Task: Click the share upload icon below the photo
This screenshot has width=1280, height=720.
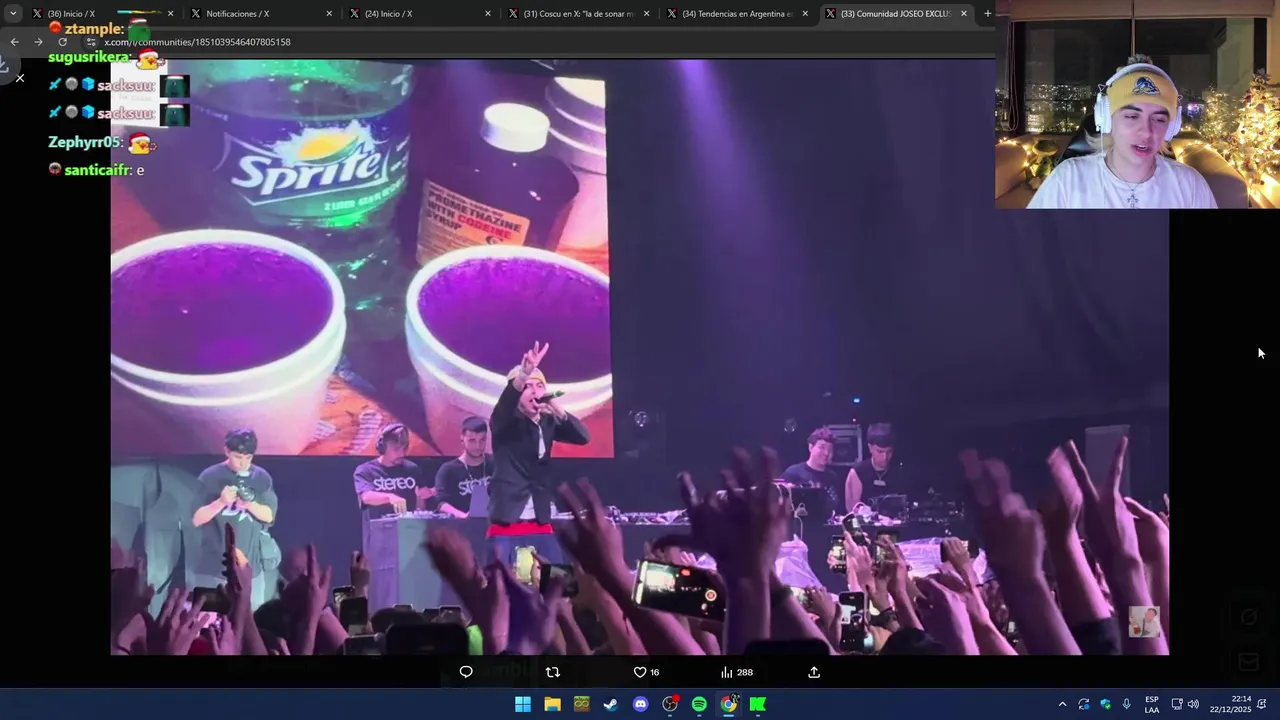Action: click(814, 672)
